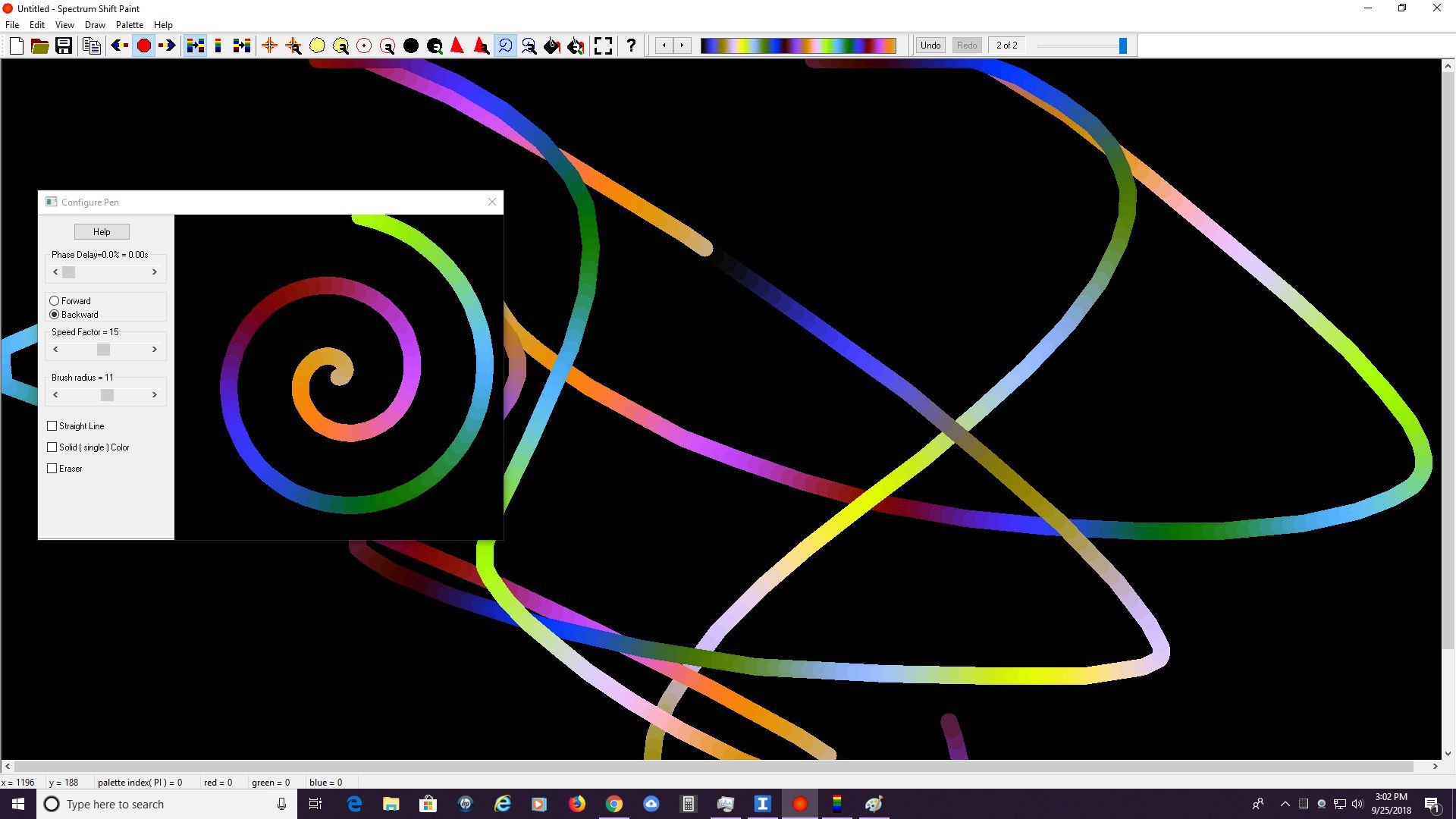Viewport: 1456px width, 819px height.
Task: Open a saved file
Action: click(x=39, y=45)
